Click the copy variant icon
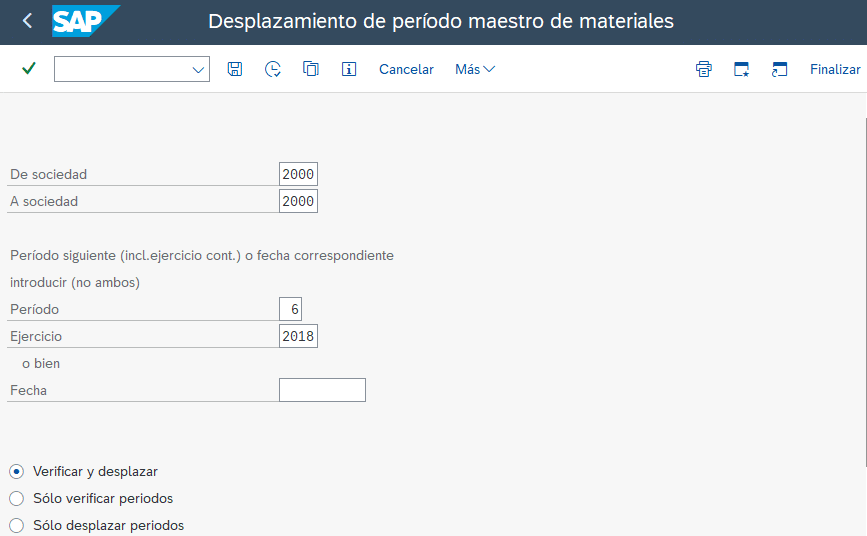 (x=311, y=69)
